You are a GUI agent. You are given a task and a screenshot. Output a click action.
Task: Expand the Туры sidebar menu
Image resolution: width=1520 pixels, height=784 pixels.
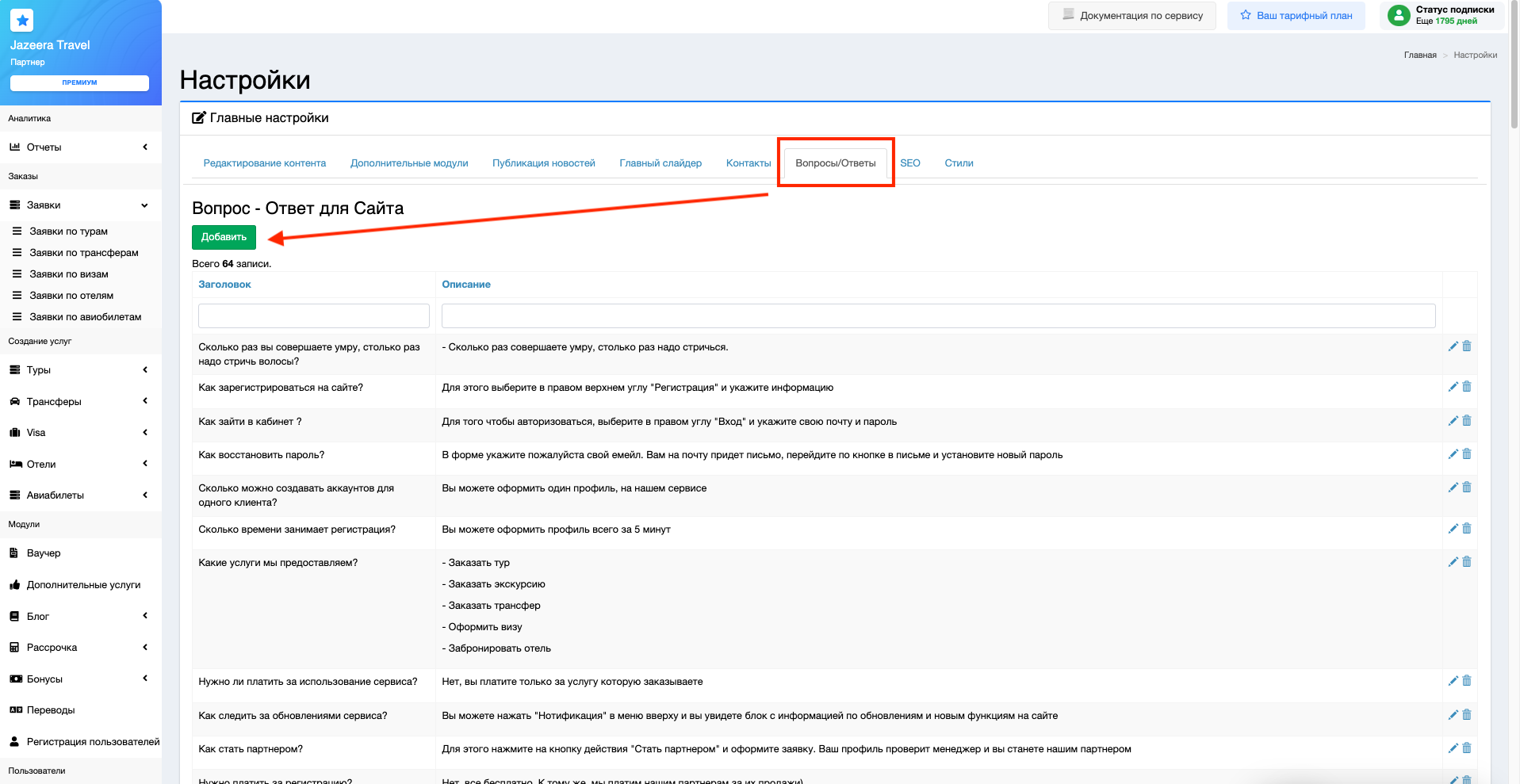79,370
